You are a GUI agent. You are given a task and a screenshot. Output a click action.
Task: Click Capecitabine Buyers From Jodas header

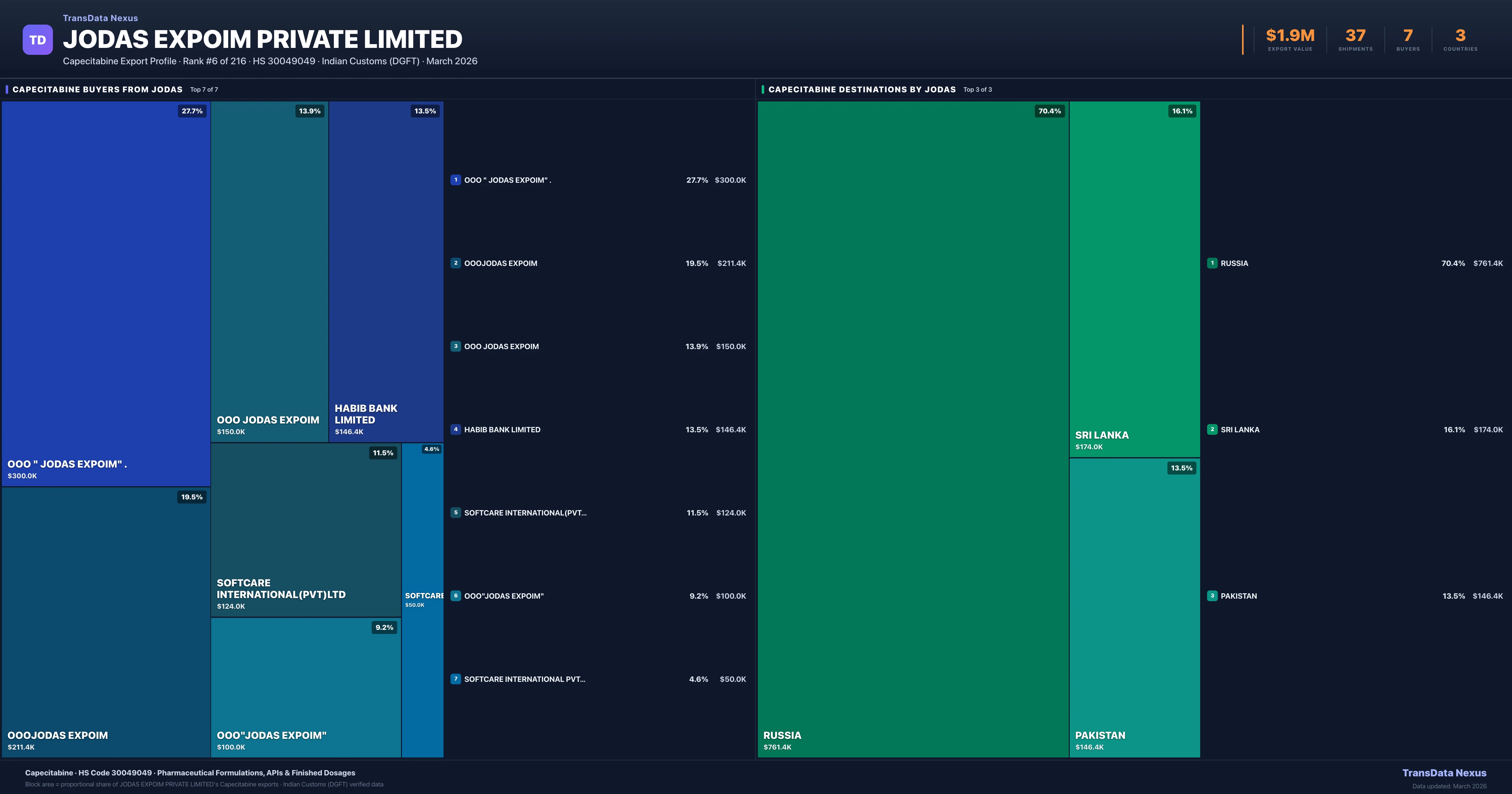click(x=97, y=89)
